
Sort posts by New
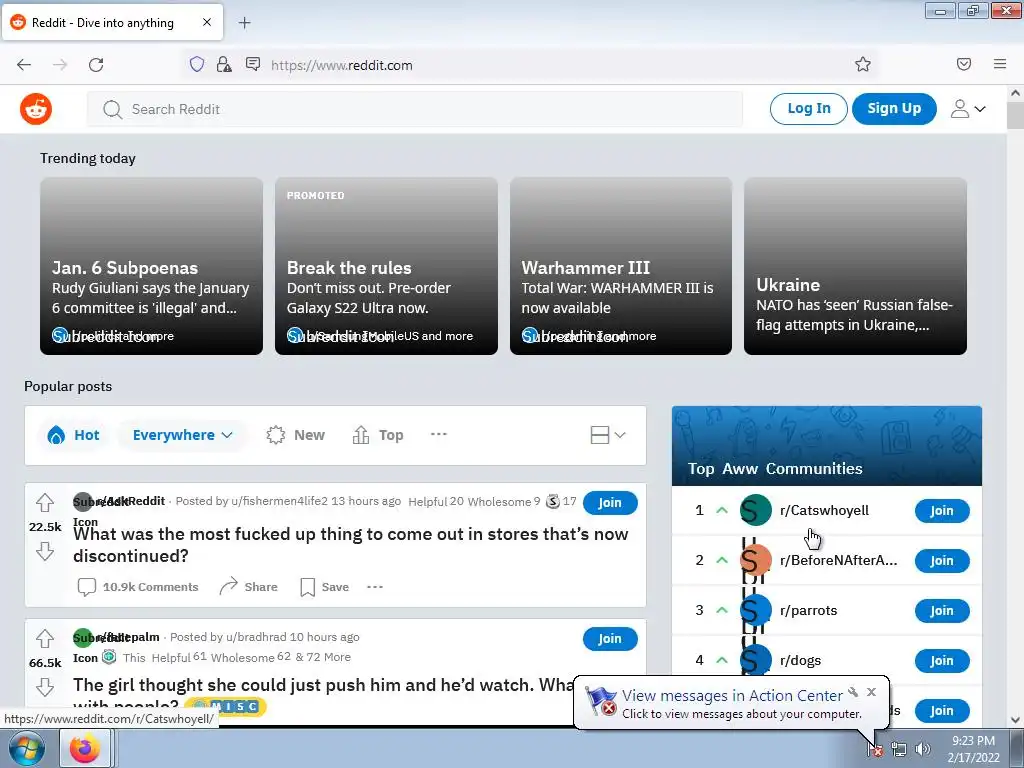[x=296, y=435]
